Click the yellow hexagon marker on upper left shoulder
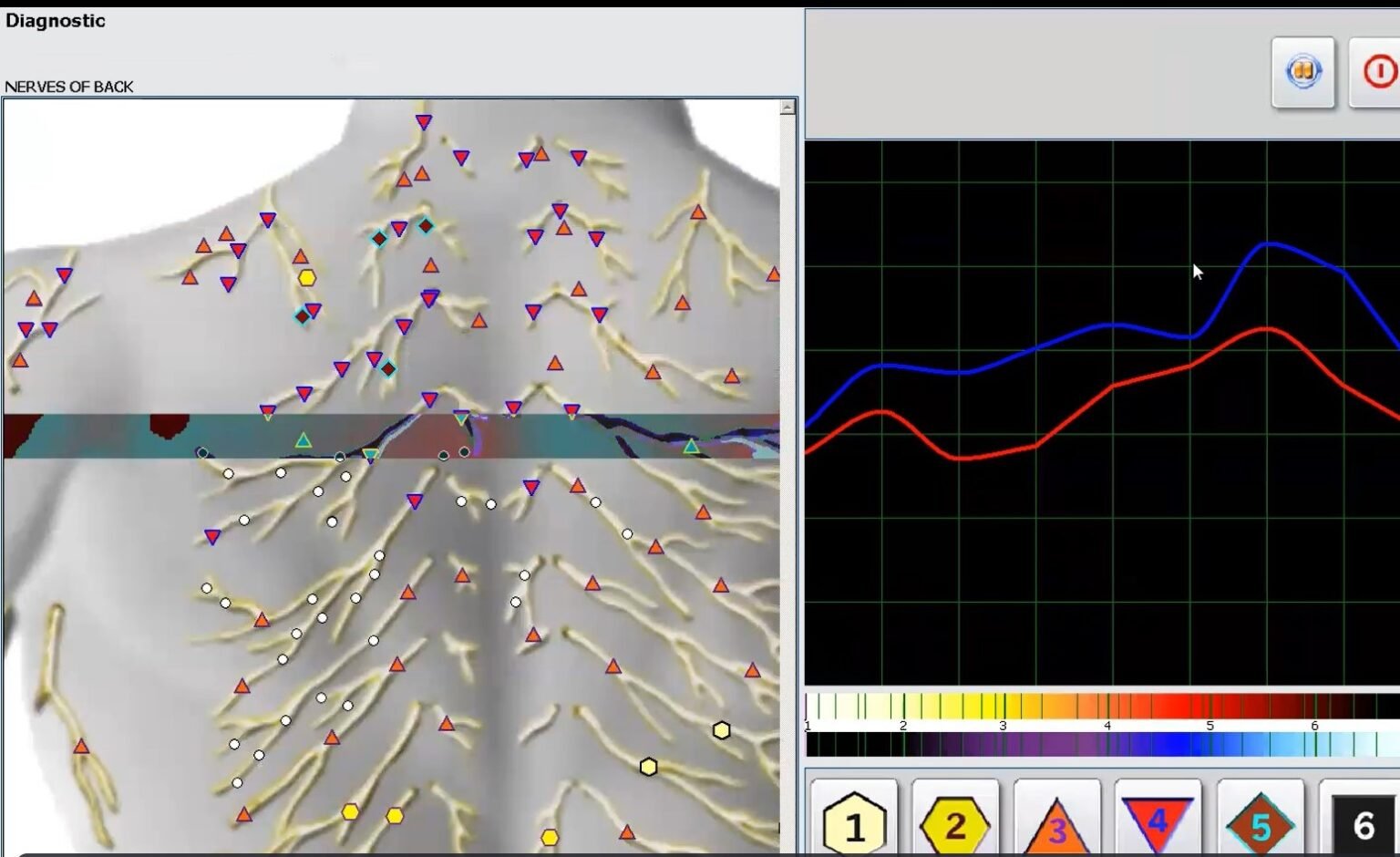This screenshot has width=1400, height=857. (307, 278)
